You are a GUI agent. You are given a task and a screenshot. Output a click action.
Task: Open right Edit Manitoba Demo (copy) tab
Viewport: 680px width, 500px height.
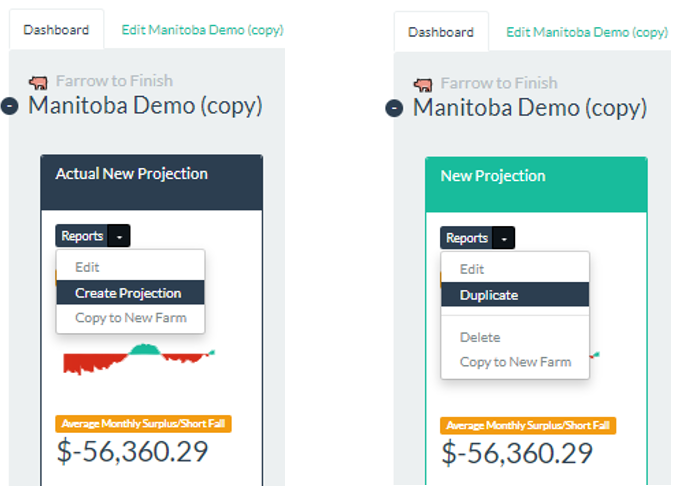[587, 32]
